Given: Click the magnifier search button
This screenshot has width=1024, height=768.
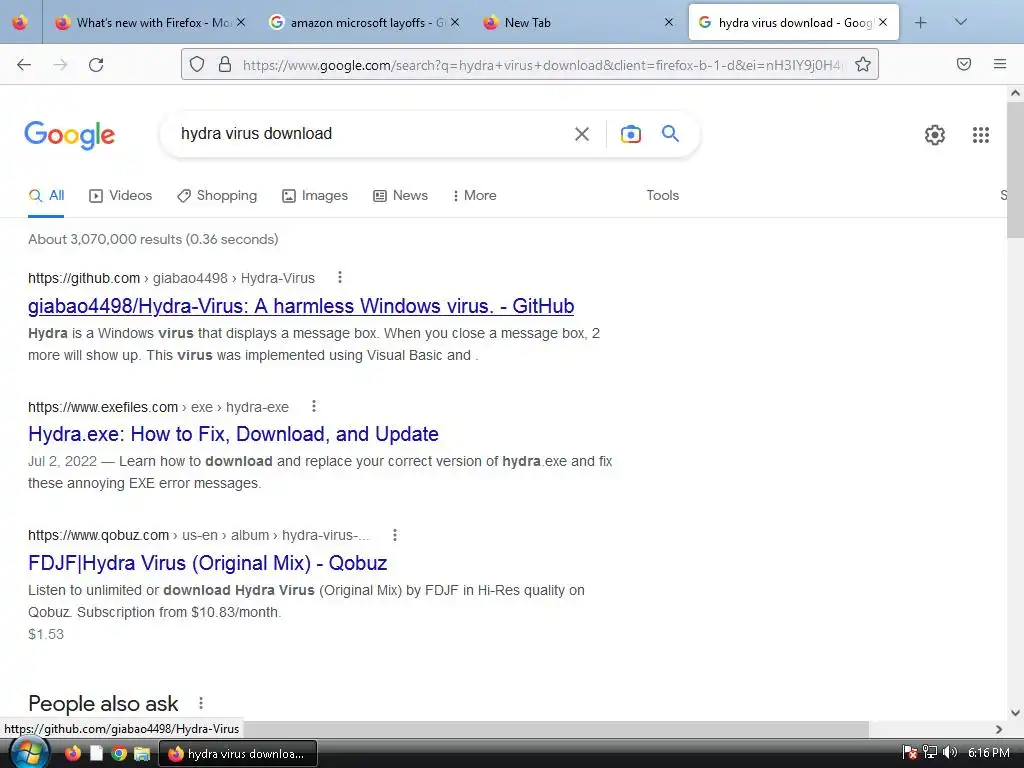Looking at the screenshot, I should click(670, 134).
